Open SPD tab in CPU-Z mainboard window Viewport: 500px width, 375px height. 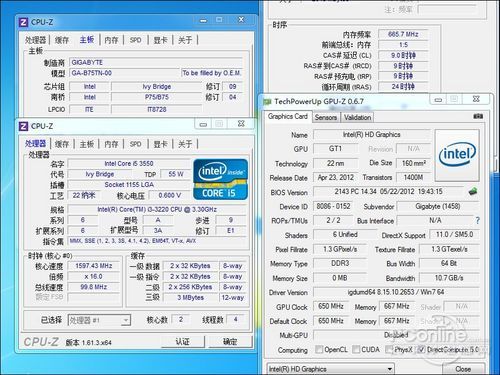coord(135,40)
